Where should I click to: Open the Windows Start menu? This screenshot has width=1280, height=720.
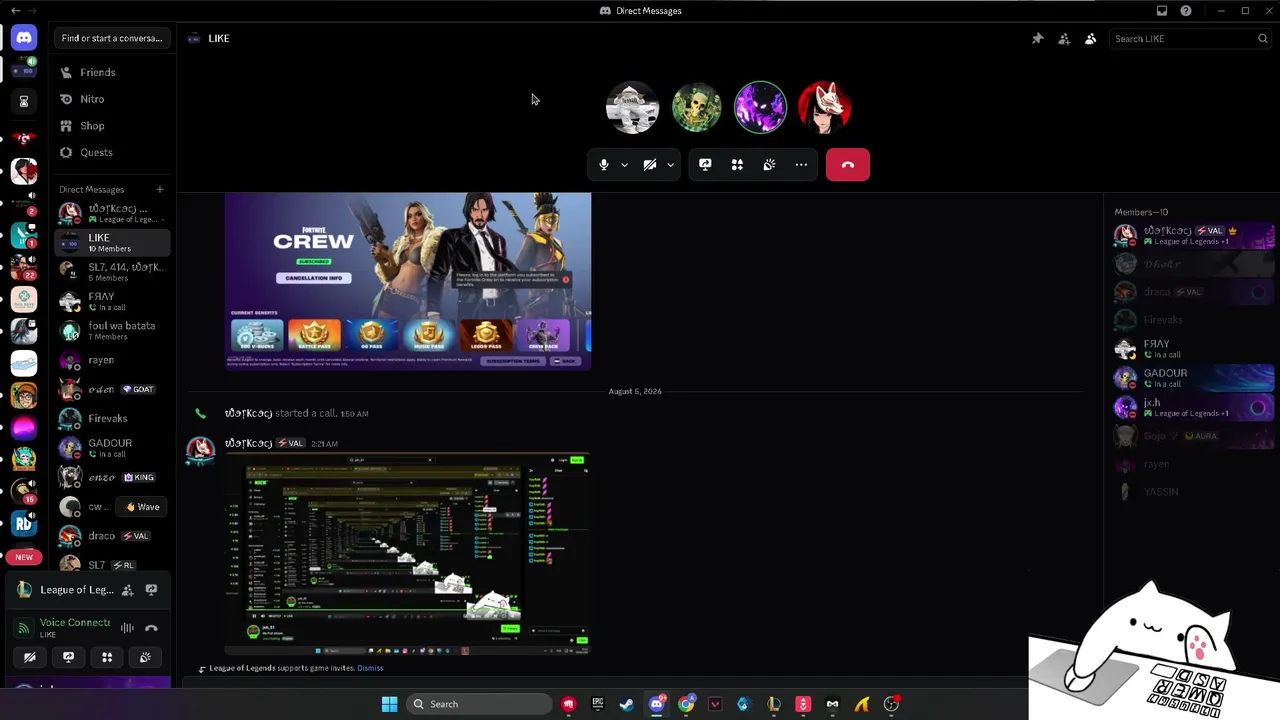point(389,704)
